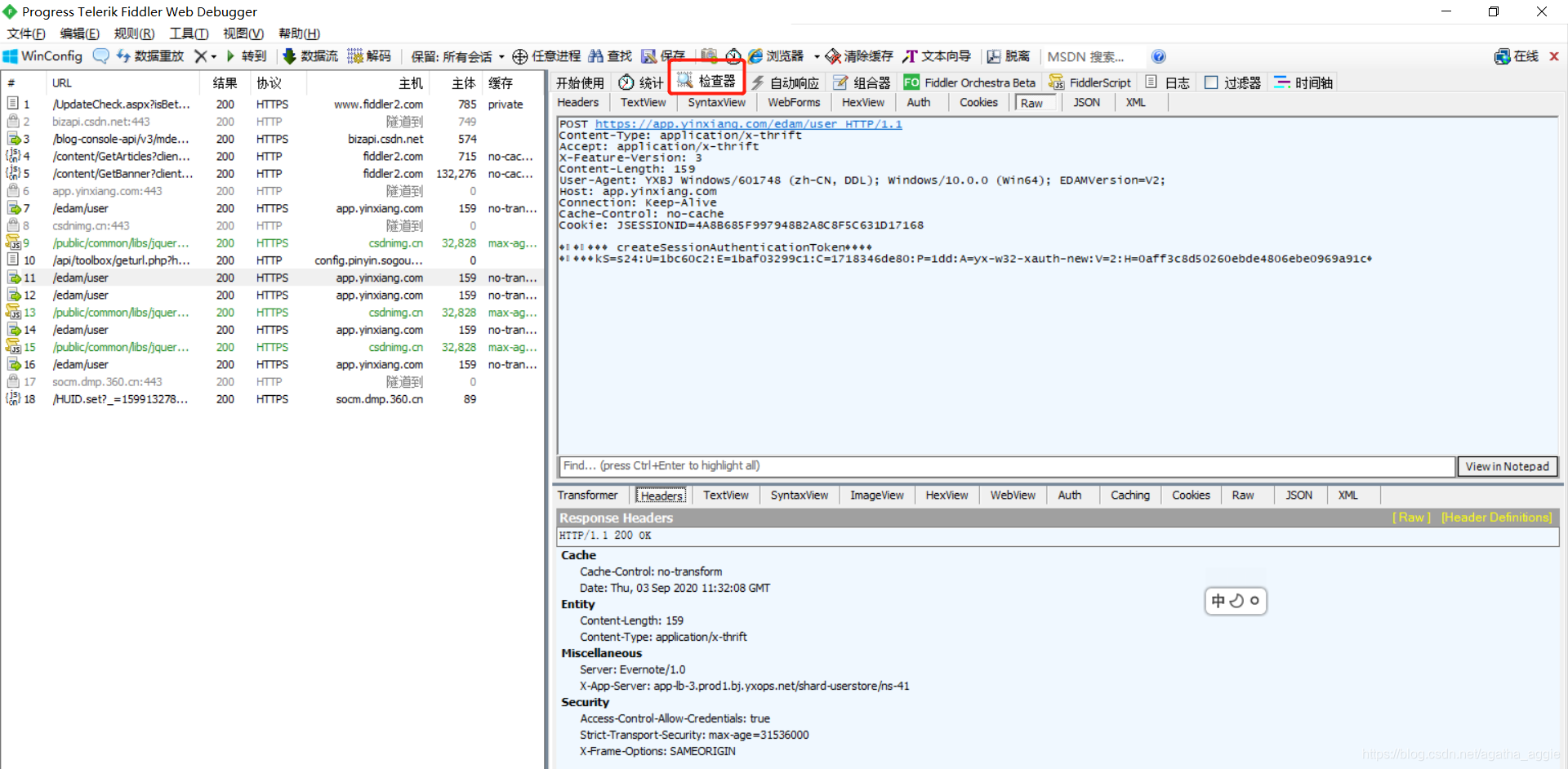Click session 3 blog-console-api icon
1568x769 pixels.
(x=13, y=139)
